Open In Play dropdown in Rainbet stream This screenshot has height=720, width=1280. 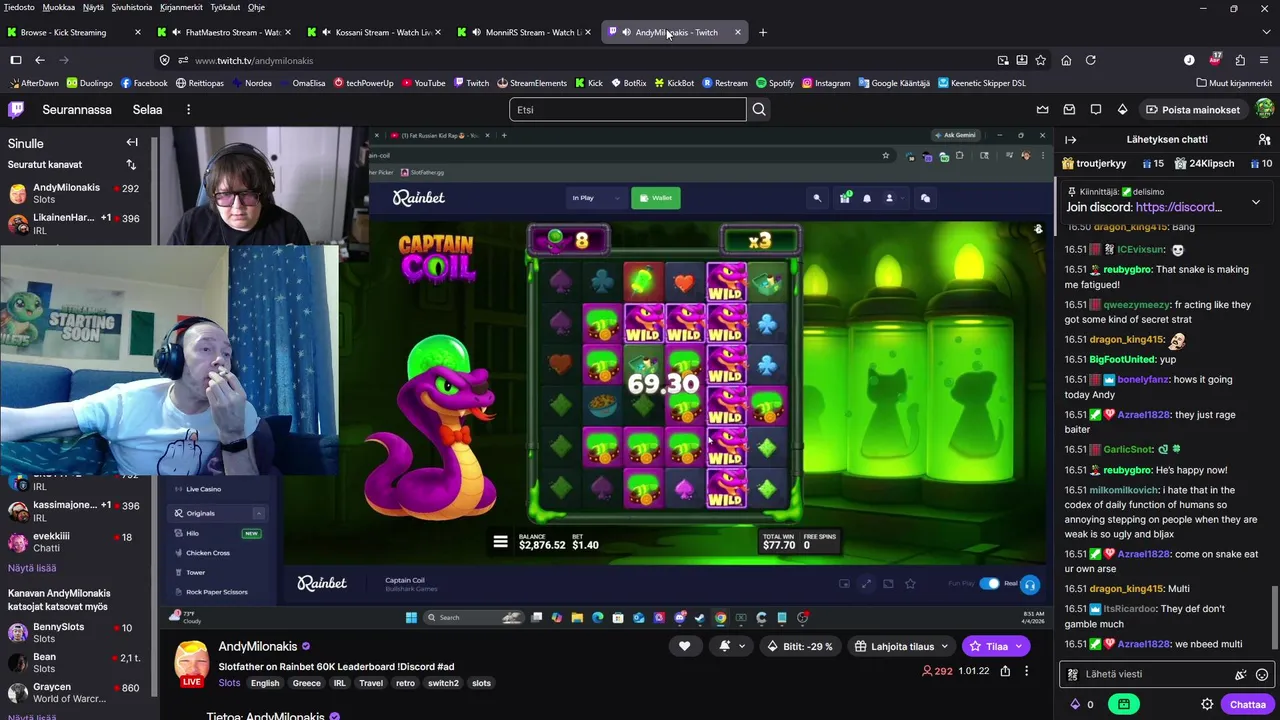coord(596,198)
